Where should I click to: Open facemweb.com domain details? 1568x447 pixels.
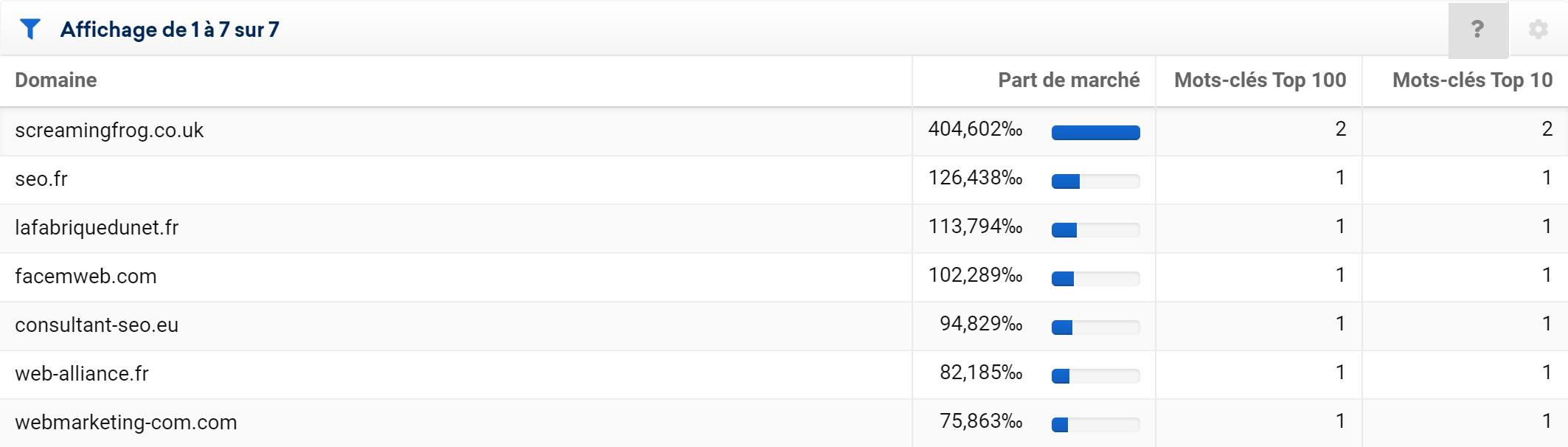click(x=86, y=277)
